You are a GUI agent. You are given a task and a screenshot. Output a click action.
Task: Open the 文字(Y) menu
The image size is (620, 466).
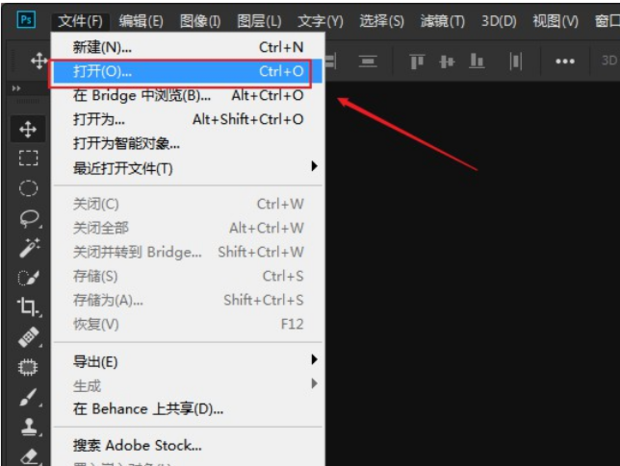320,21
